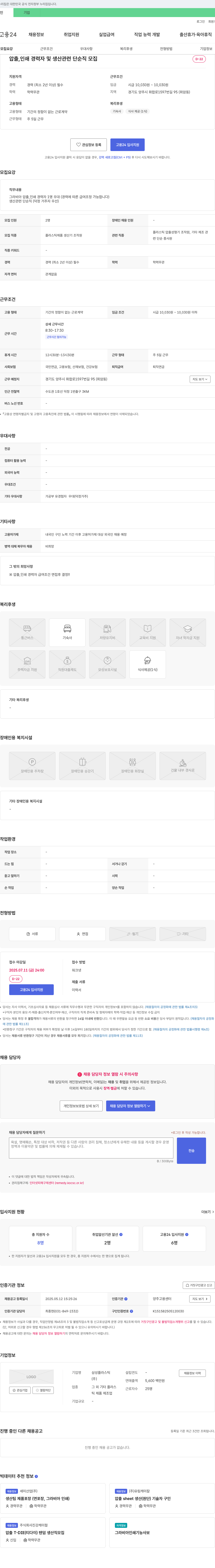This screenshot has height=1568, width=215.
Task: Select the 면접 screening step
Action: (83, 934)
